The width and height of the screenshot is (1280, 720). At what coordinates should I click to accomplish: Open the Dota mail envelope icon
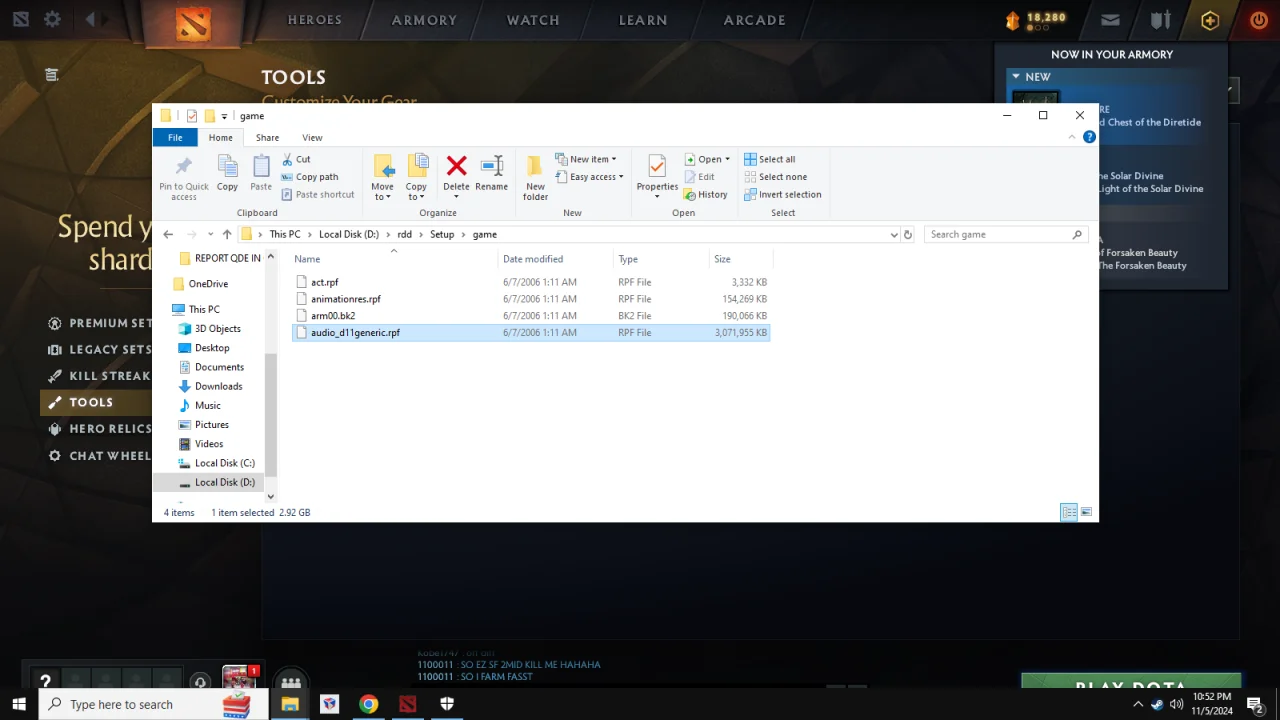[x=1110, y=20]
